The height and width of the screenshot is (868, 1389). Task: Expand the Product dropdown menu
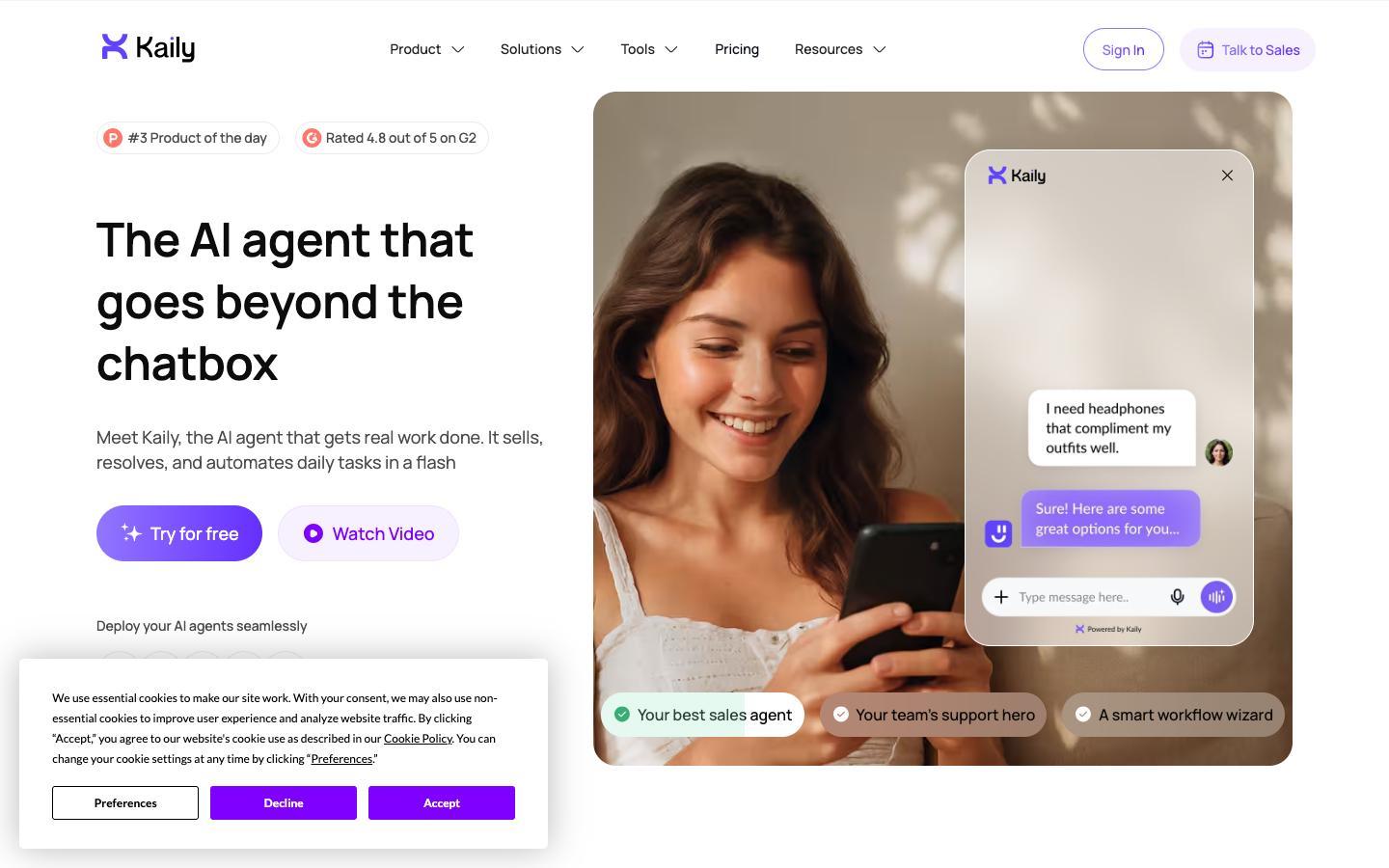(x=426, y=49)
